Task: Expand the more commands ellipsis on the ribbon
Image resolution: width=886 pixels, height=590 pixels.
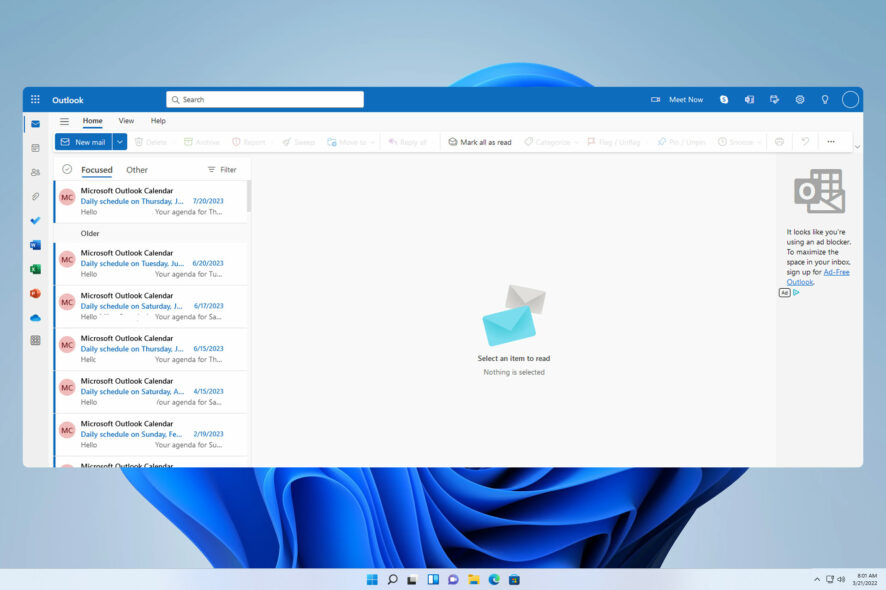Action: pos(831,141)
